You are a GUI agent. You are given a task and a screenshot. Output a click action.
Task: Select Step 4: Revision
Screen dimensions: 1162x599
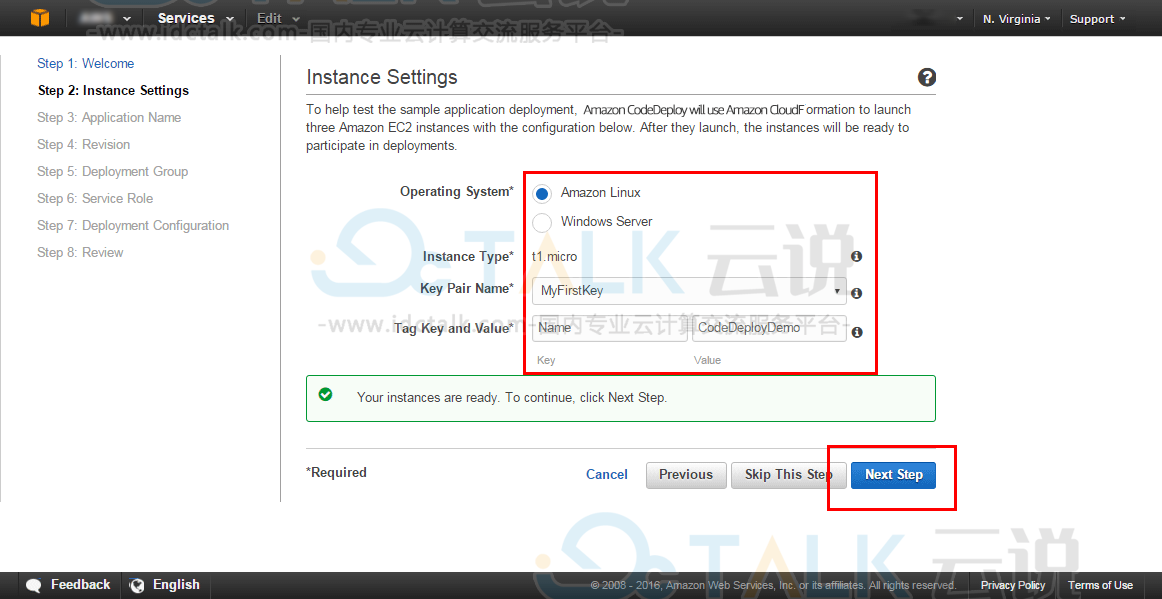[x=84, y=145]
